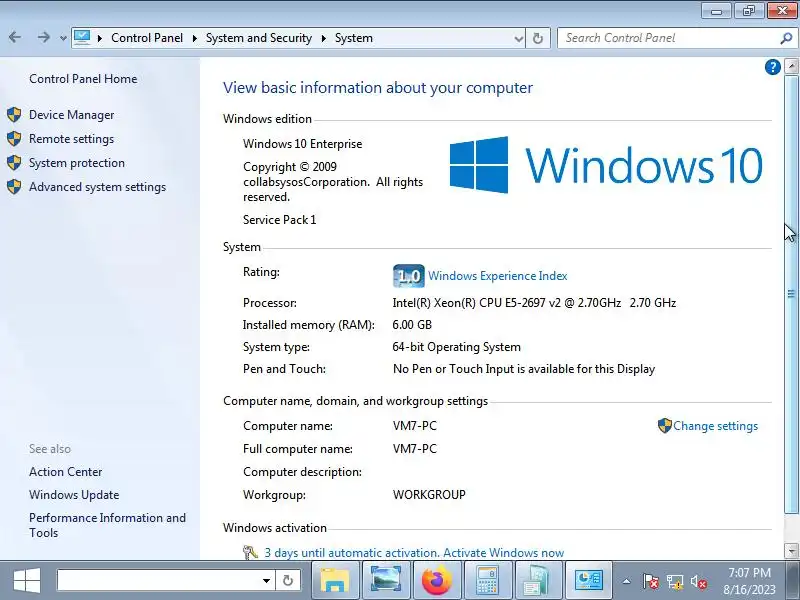Open the photo viewer taskbar icon
Screen dimensions: 800x600
[x=386, y=580]
